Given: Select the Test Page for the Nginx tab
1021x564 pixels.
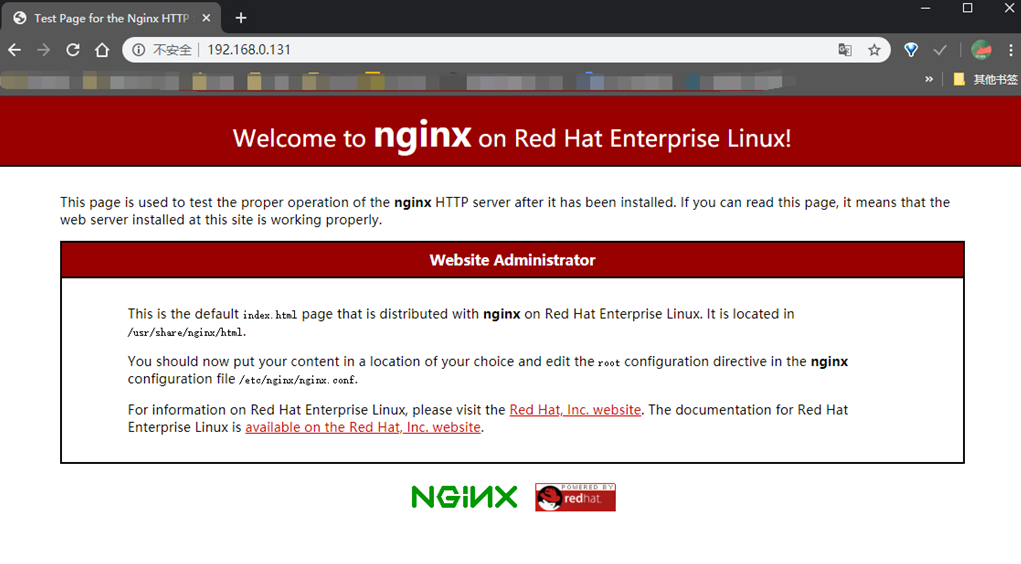Looking at the screenshot, I should tap(111, 18).
